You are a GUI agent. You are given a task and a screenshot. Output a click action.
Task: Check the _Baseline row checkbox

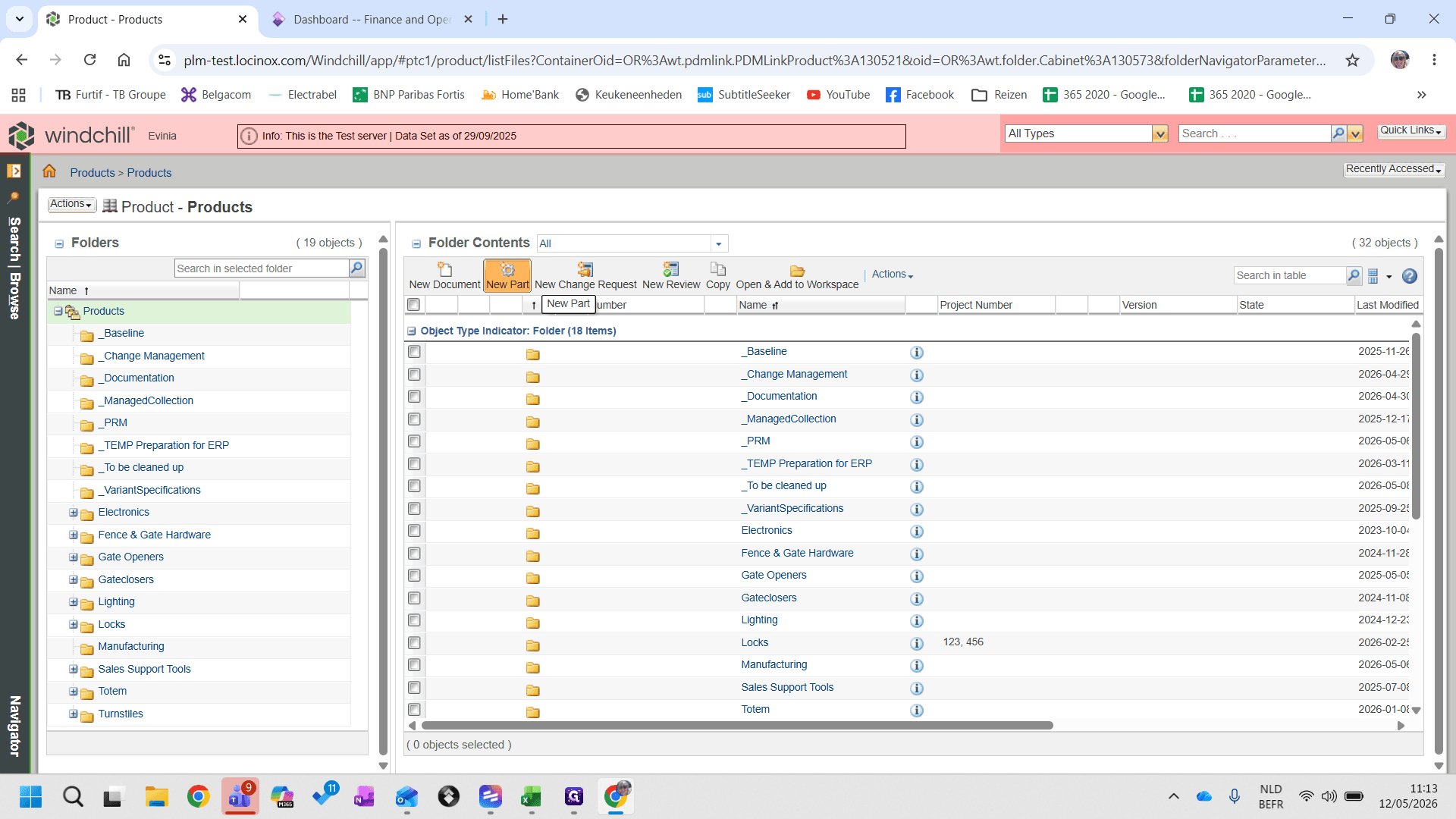point(414,352)
